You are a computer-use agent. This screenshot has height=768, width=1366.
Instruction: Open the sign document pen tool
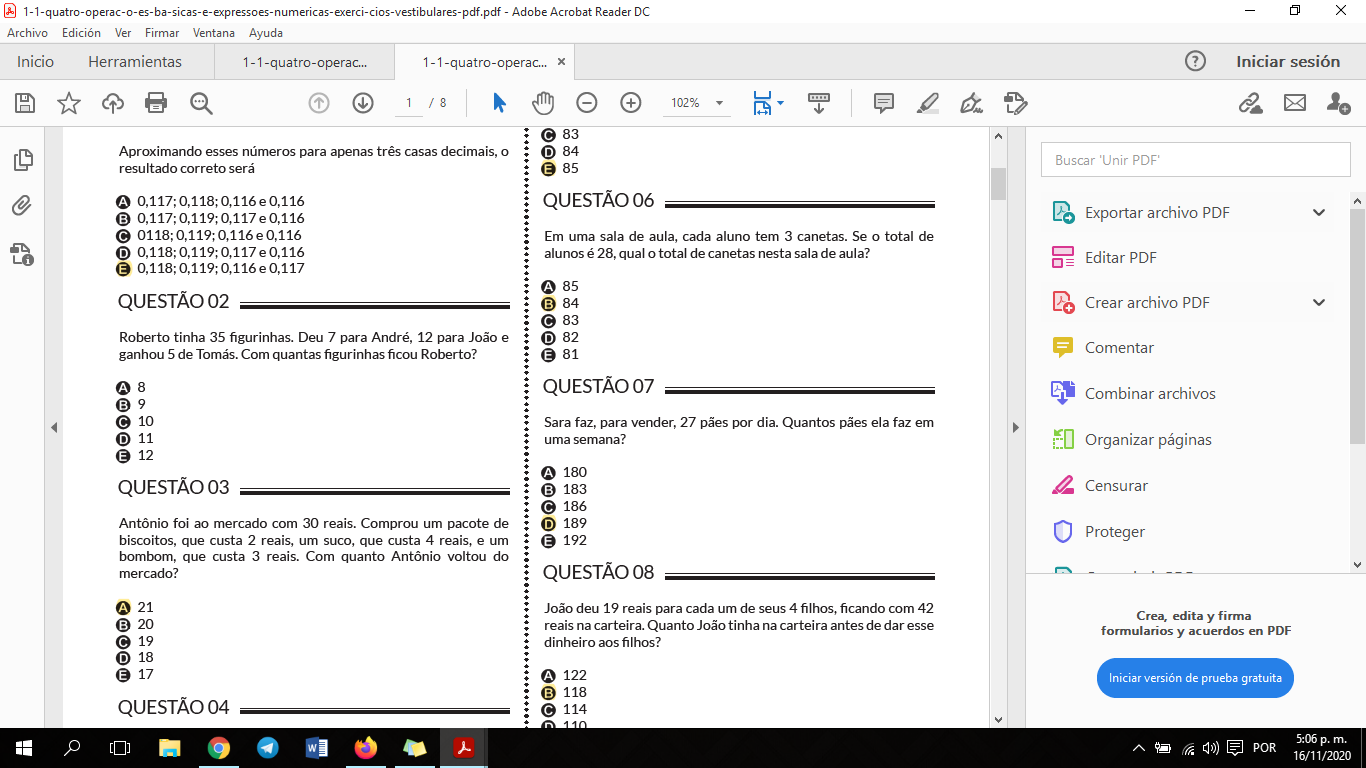(x=971, y=103)
